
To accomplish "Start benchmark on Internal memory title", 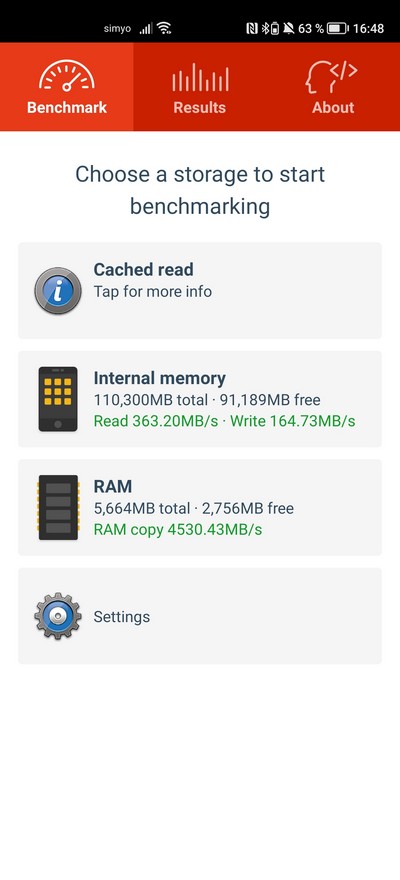I will click(159, 378).
